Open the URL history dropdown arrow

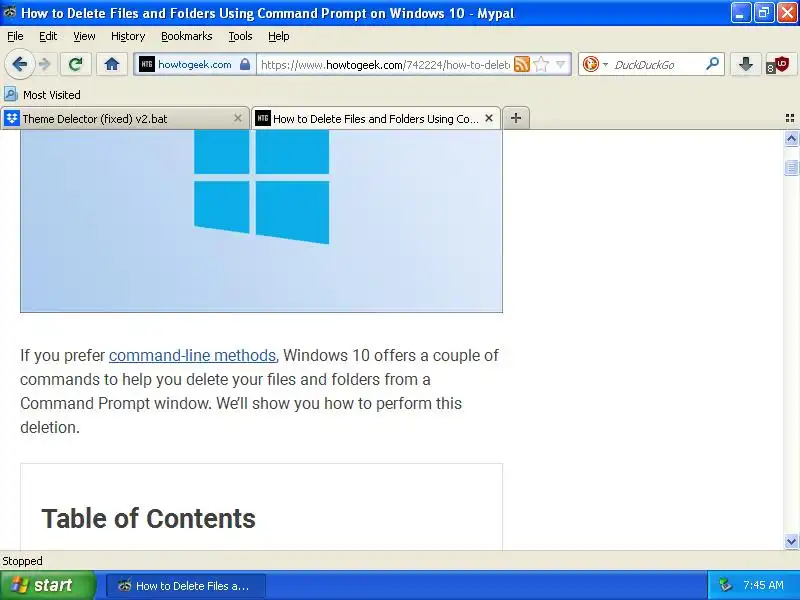pos(561,64)
